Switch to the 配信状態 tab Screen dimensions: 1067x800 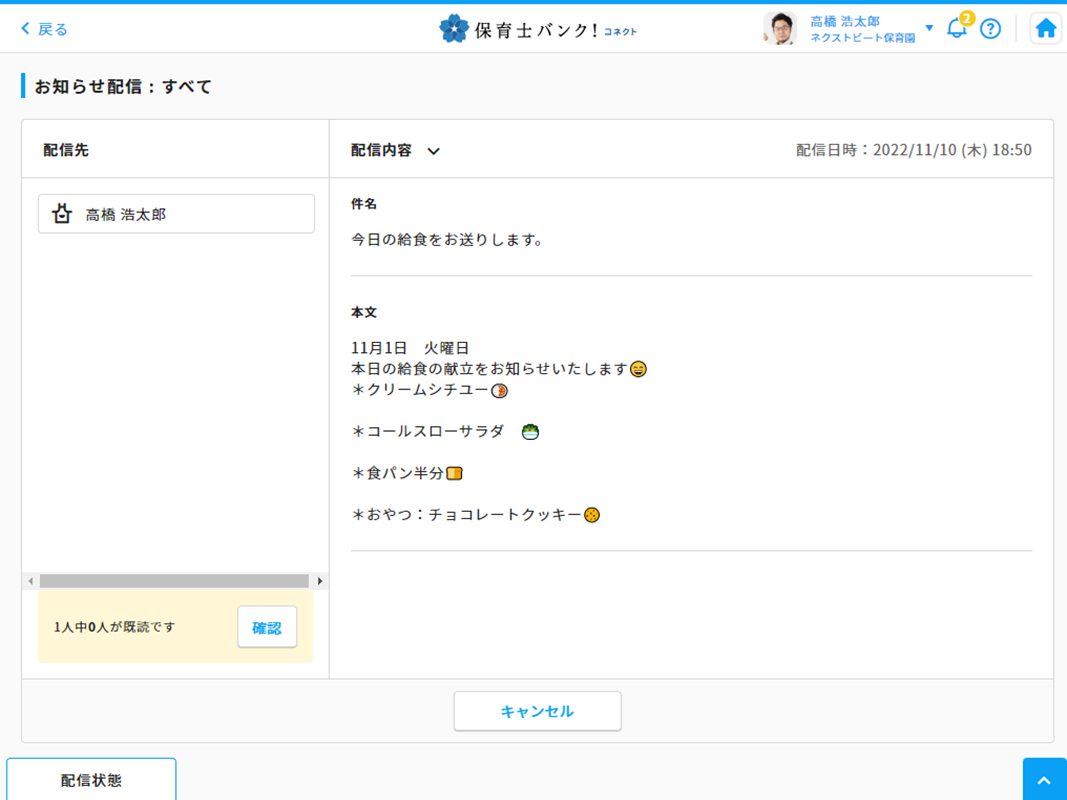point(91,780)
